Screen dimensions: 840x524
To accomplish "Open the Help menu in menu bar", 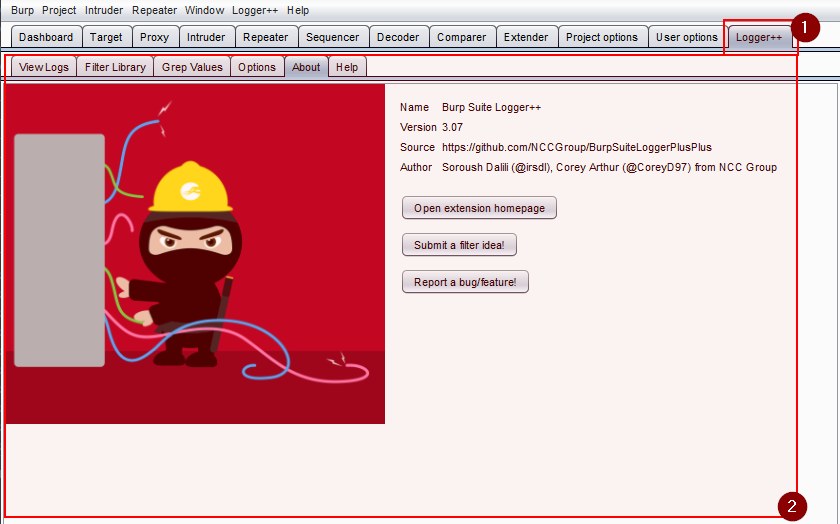I will (x=298, y=10).
